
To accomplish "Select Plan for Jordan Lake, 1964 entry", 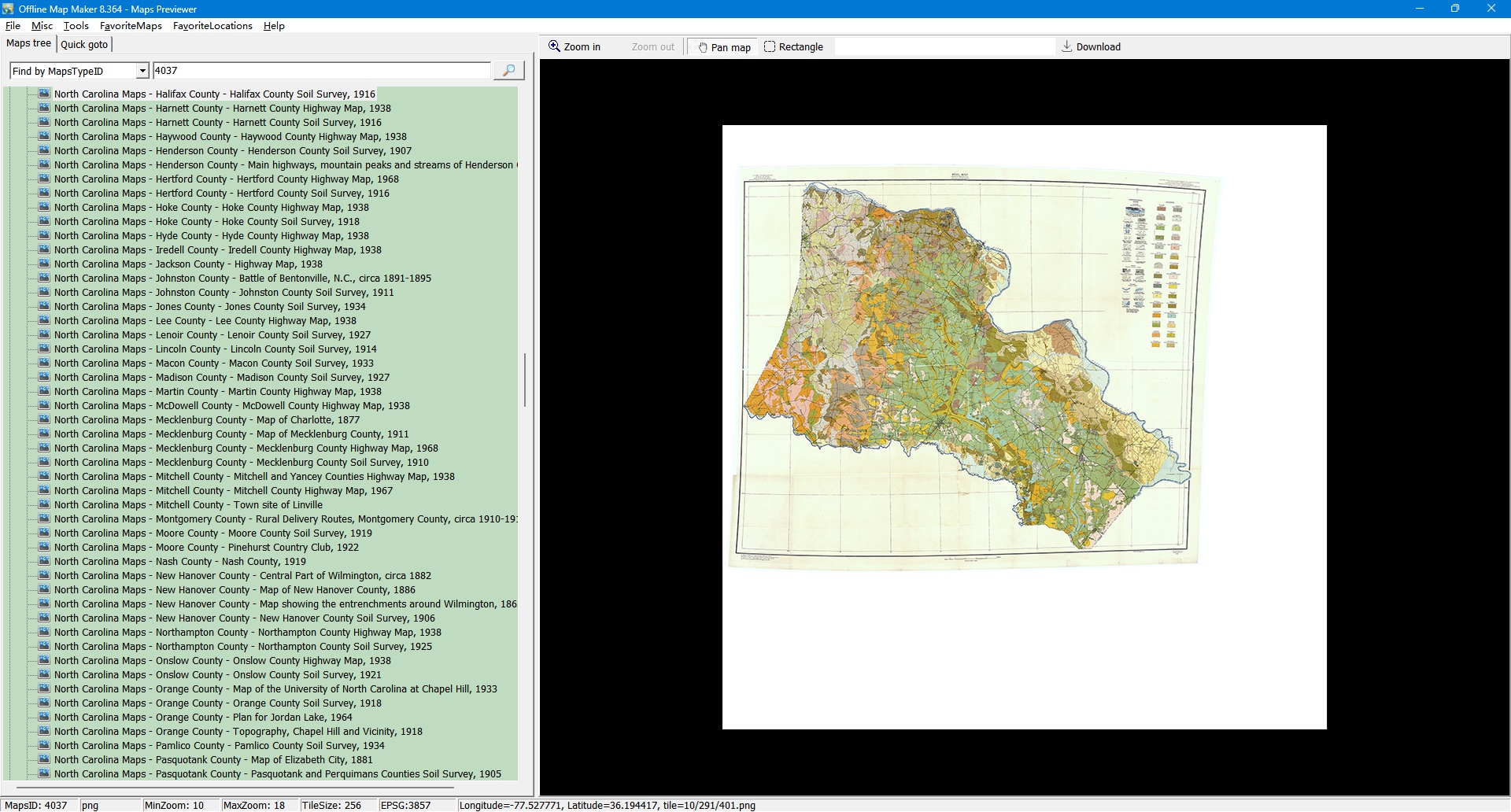I will (x=203, y=718).
